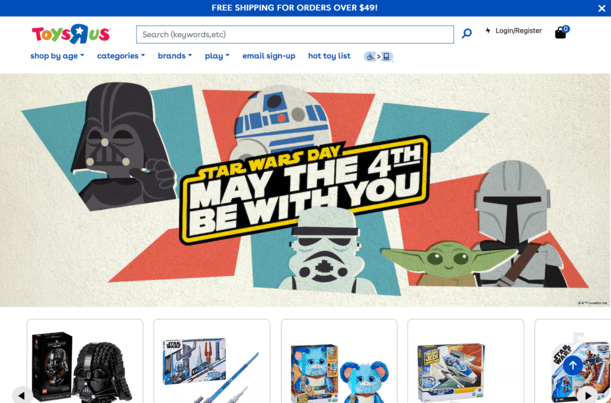The image size is (611, 403).
Task: Open the categories dropdown menu
Action: pos(121,56)
